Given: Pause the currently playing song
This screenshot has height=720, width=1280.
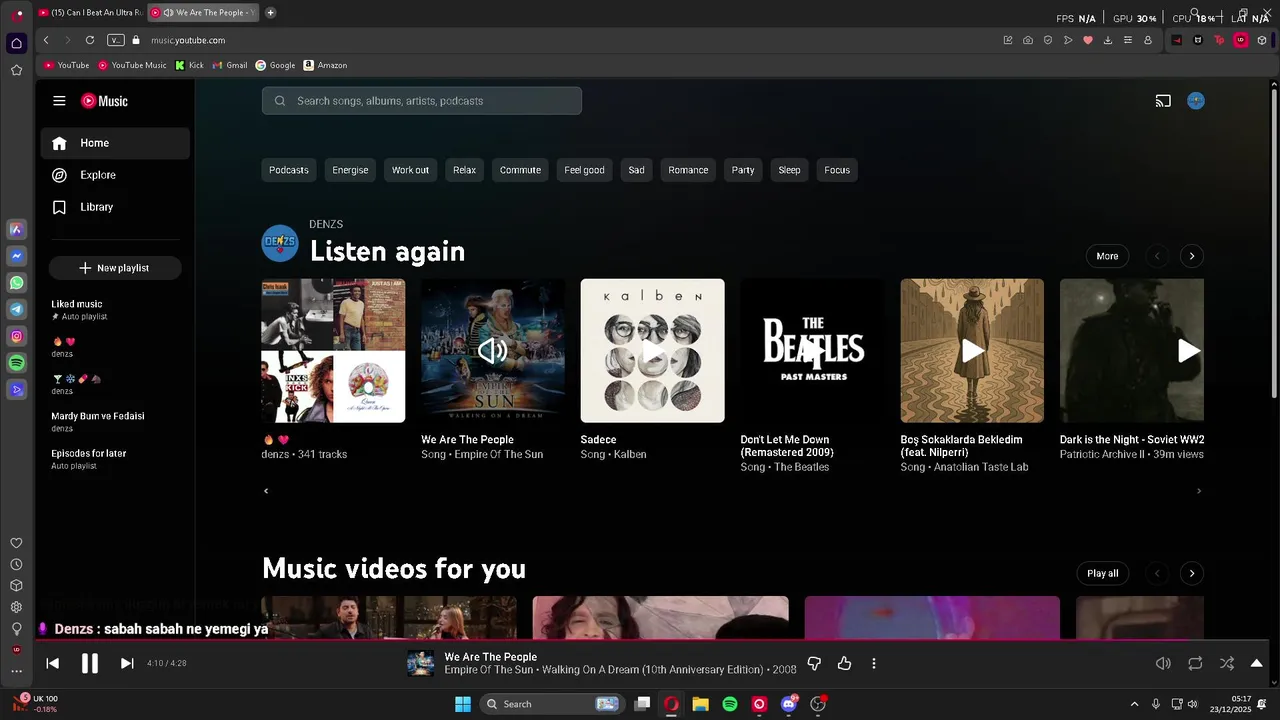Looking at the screenshot, I should 89,663.
